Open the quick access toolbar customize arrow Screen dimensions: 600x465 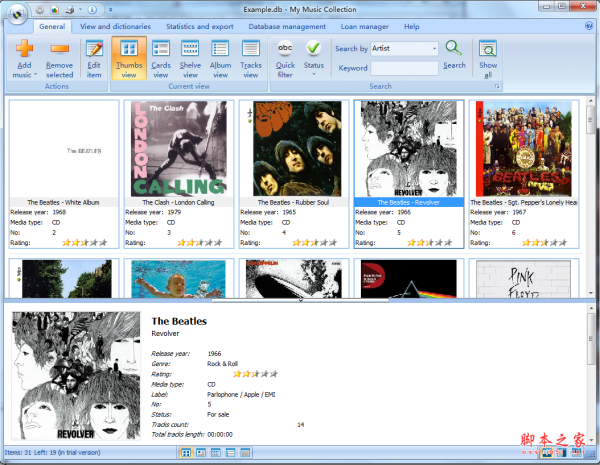[x=110, y=10]
